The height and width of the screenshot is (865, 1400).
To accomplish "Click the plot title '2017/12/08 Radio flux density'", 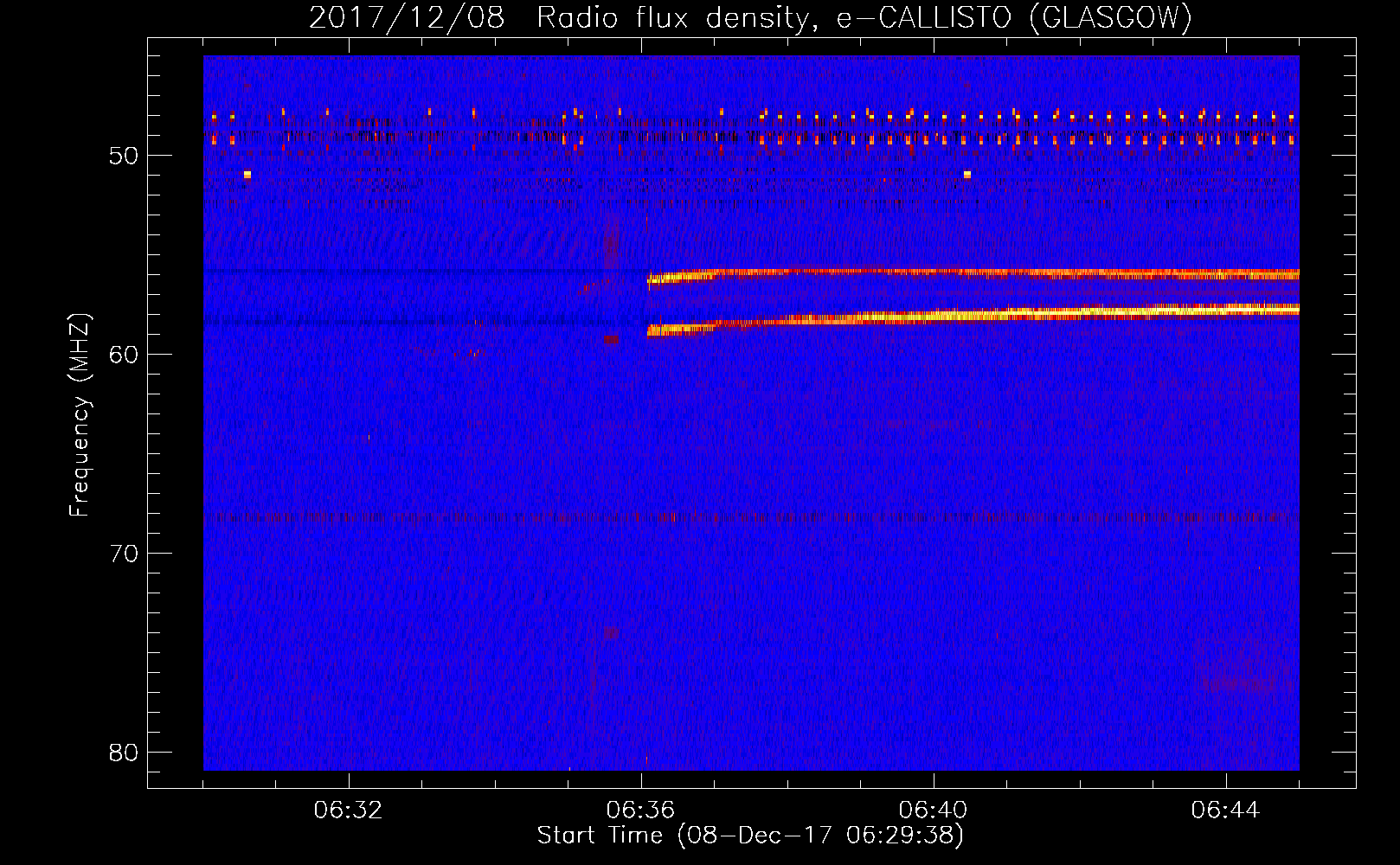I will [x=750, y=17].
